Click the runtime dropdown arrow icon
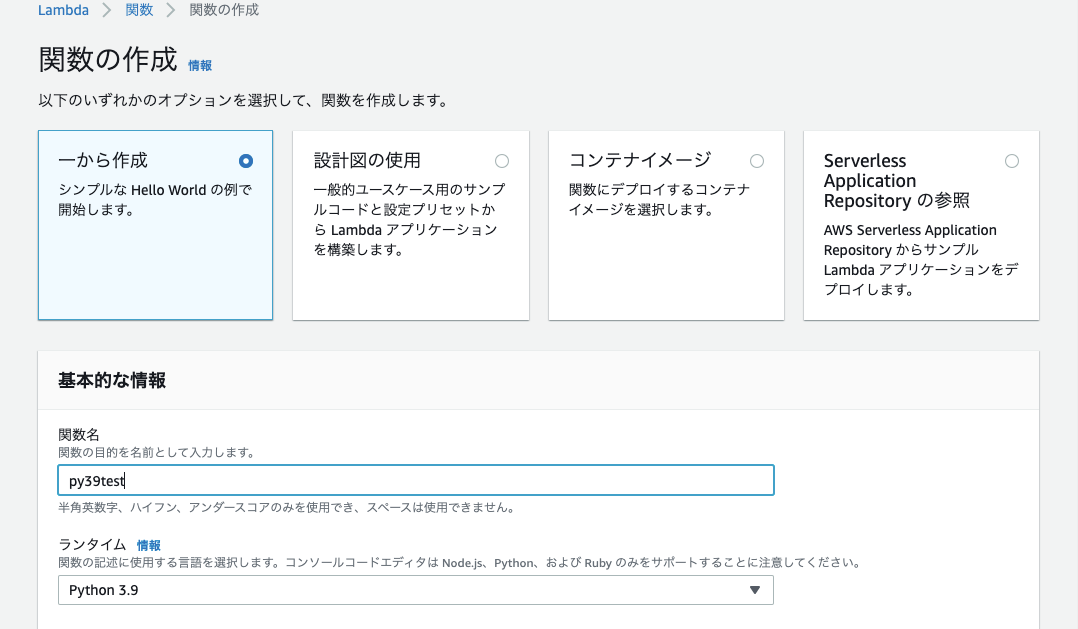The image size is (1078, 629). tap(755, 590)
